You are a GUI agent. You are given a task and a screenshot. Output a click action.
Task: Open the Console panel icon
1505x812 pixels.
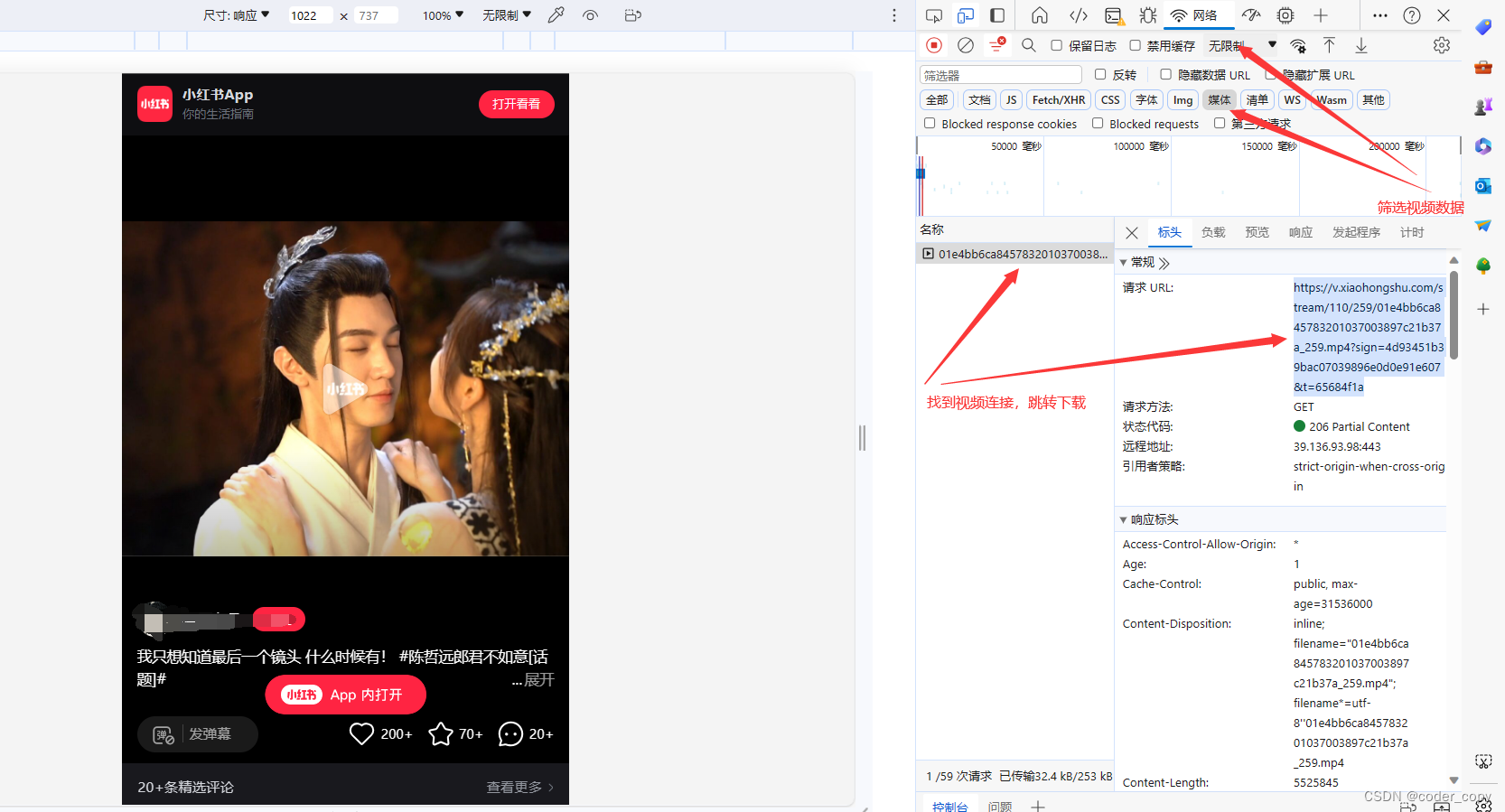point(1114,15)
